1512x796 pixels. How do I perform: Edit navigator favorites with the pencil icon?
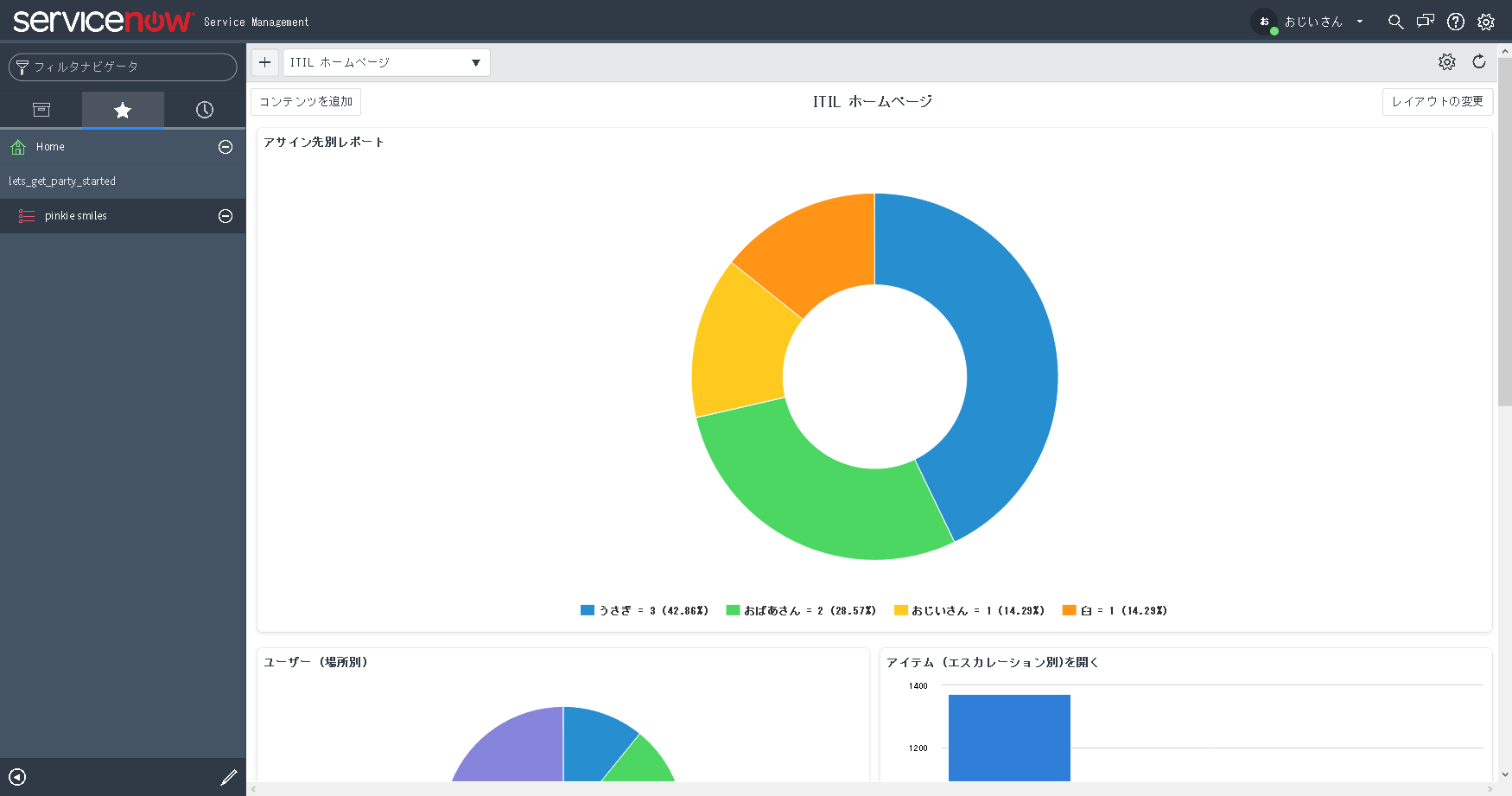(228, 777)
